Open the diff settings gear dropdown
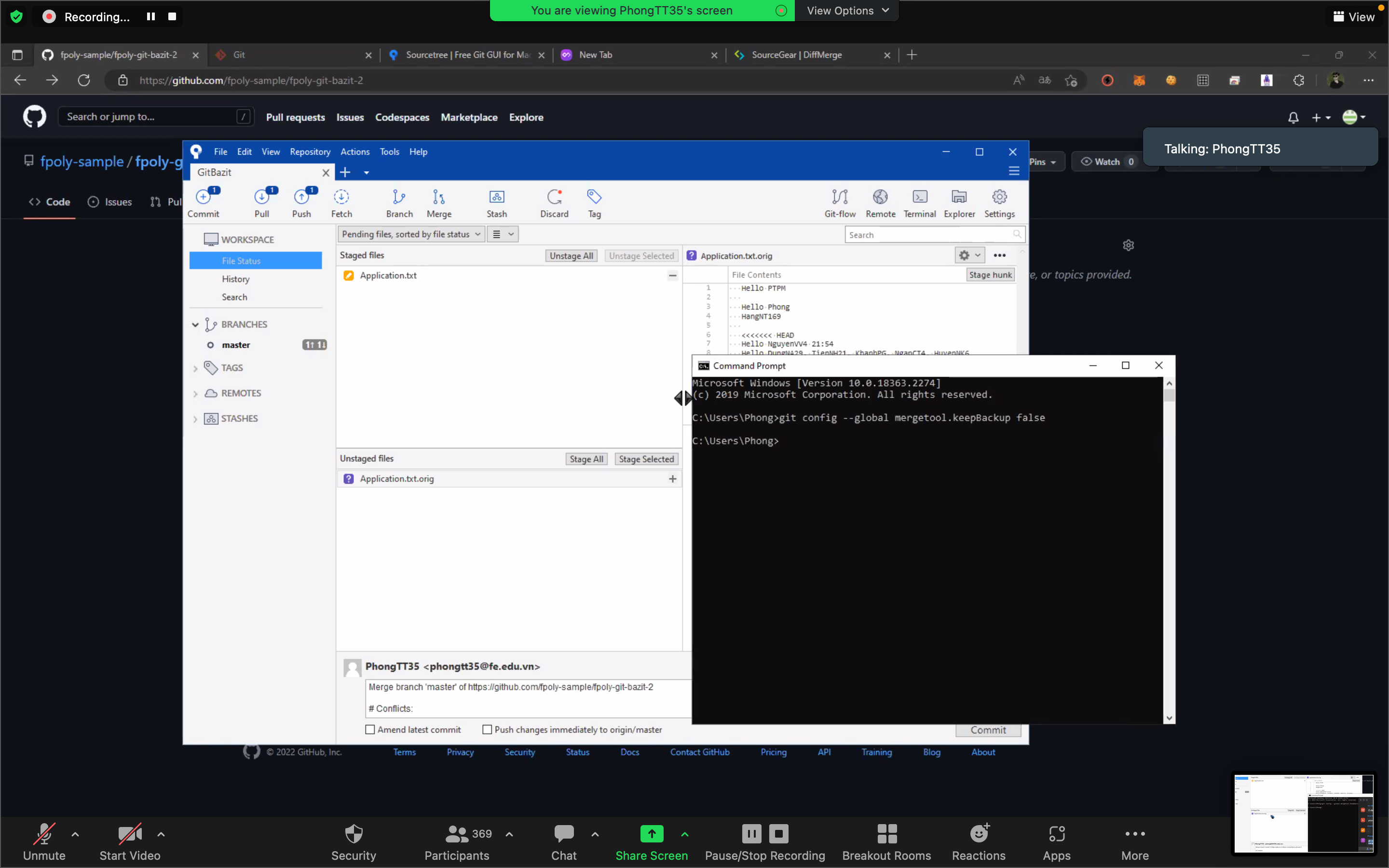 (969, 256)
